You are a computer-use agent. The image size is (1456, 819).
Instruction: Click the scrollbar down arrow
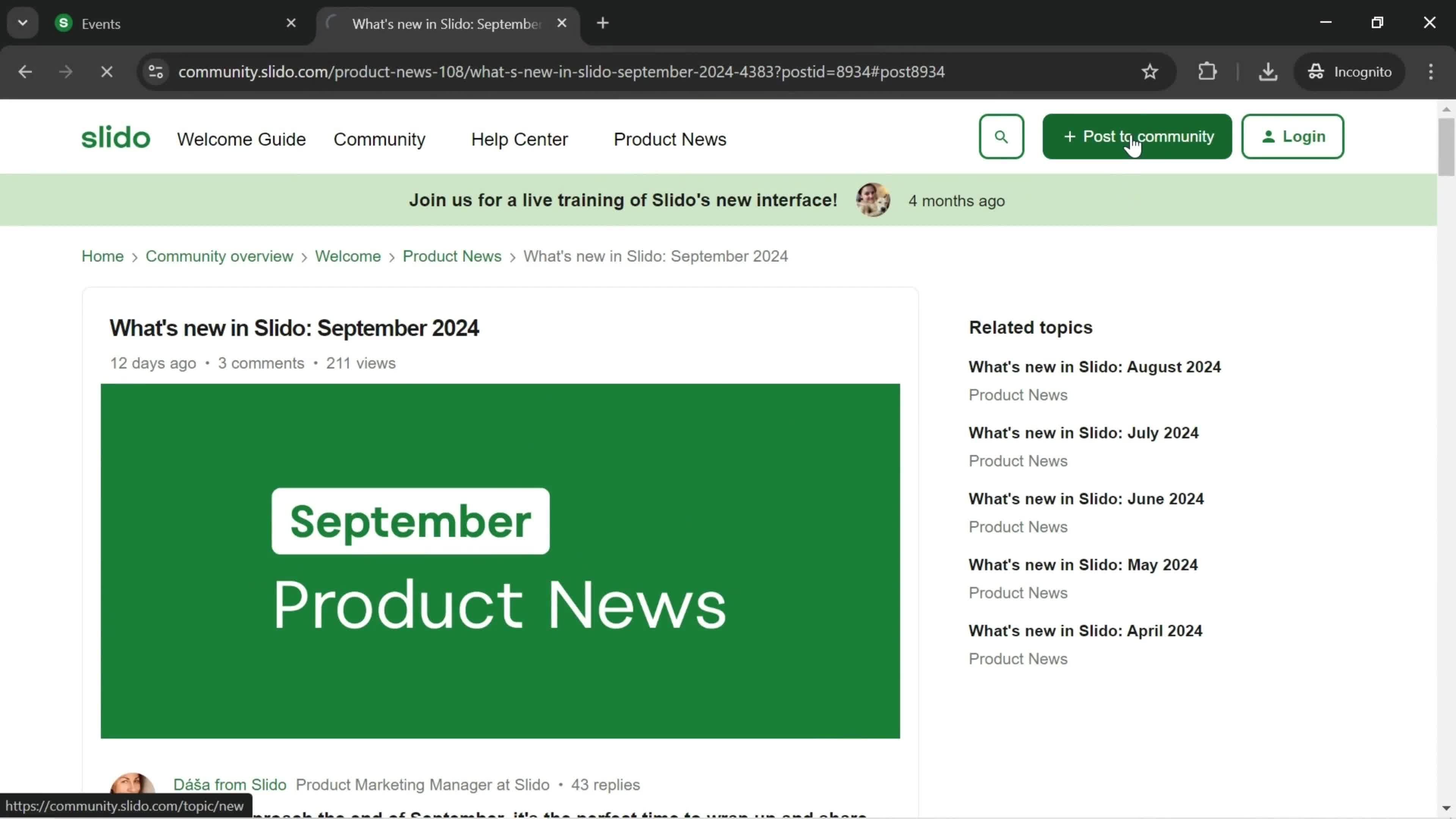1446,808
